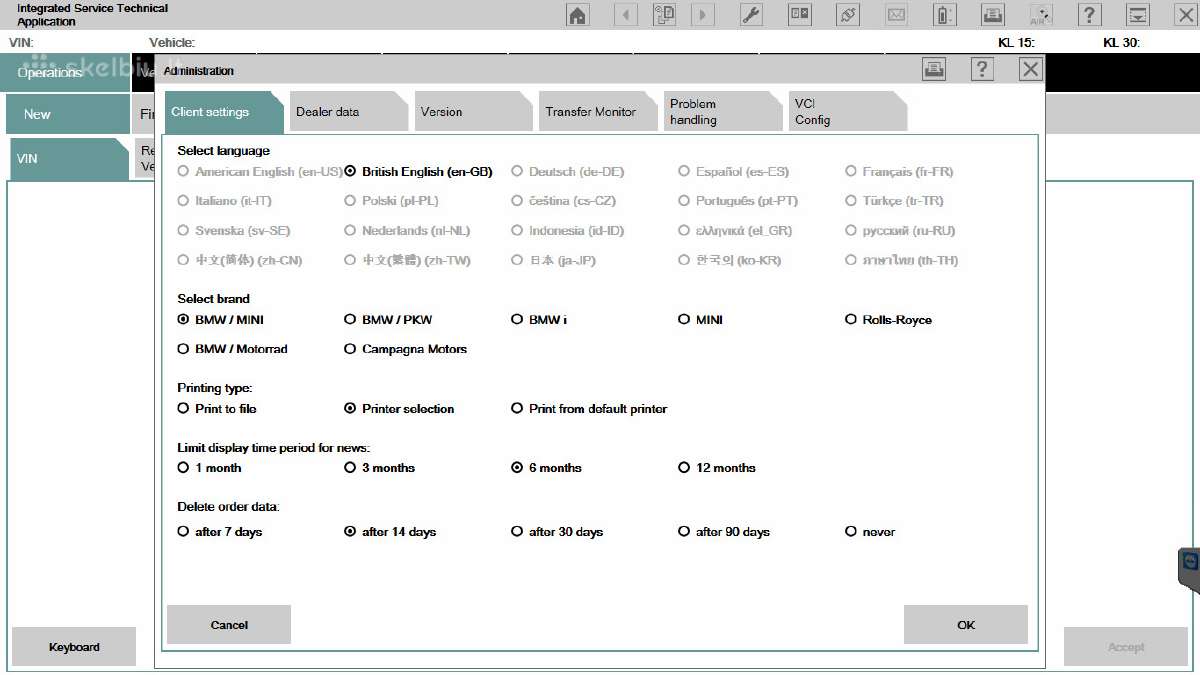Open the Dealer data tab
This screenshot has height=675, width=1200.
348,112
